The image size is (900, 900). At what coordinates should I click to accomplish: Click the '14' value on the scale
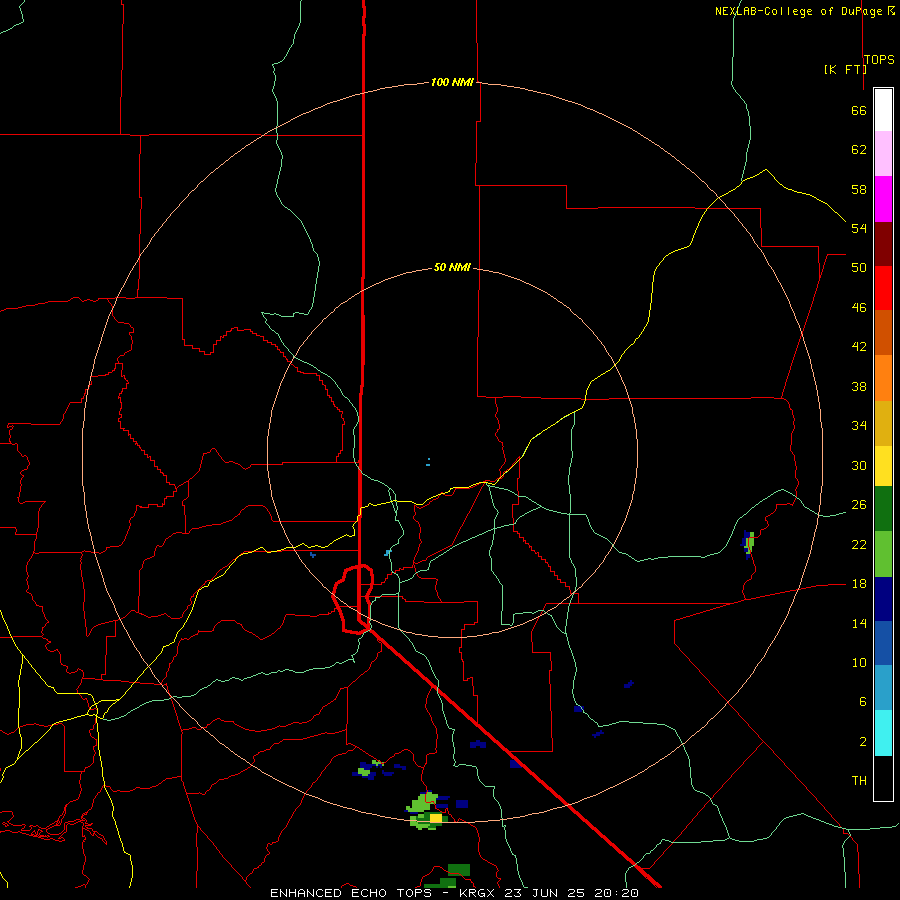[859, 623]
